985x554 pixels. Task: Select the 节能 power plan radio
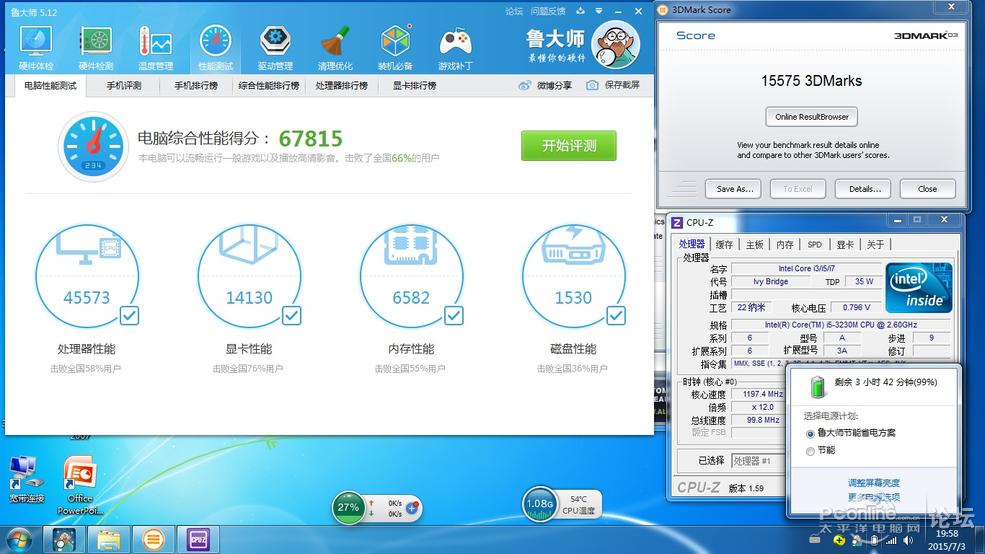(x=810, y=451)
